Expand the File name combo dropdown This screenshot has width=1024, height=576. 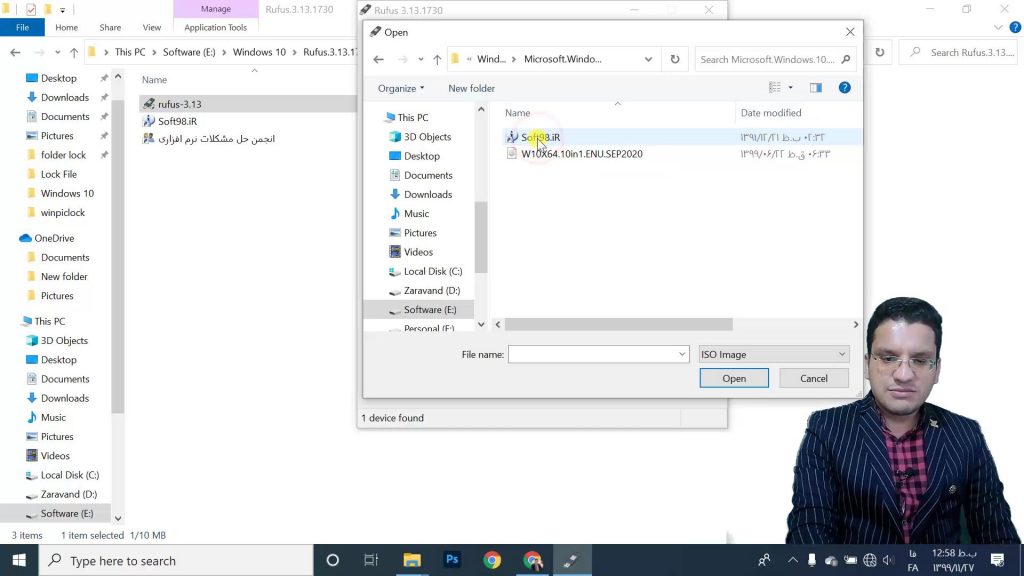point(682,354)
